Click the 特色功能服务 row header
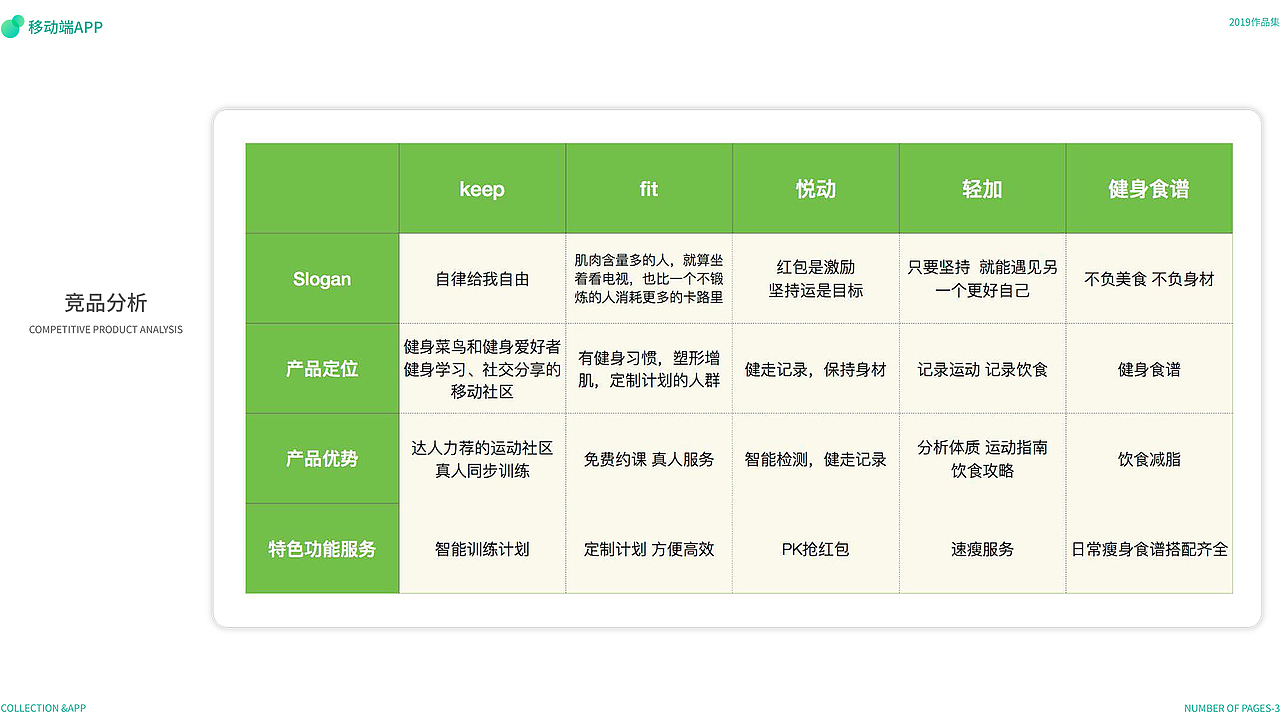This screenshot has height=720, width=1280. pyautogui.click(x=322, y=549)
